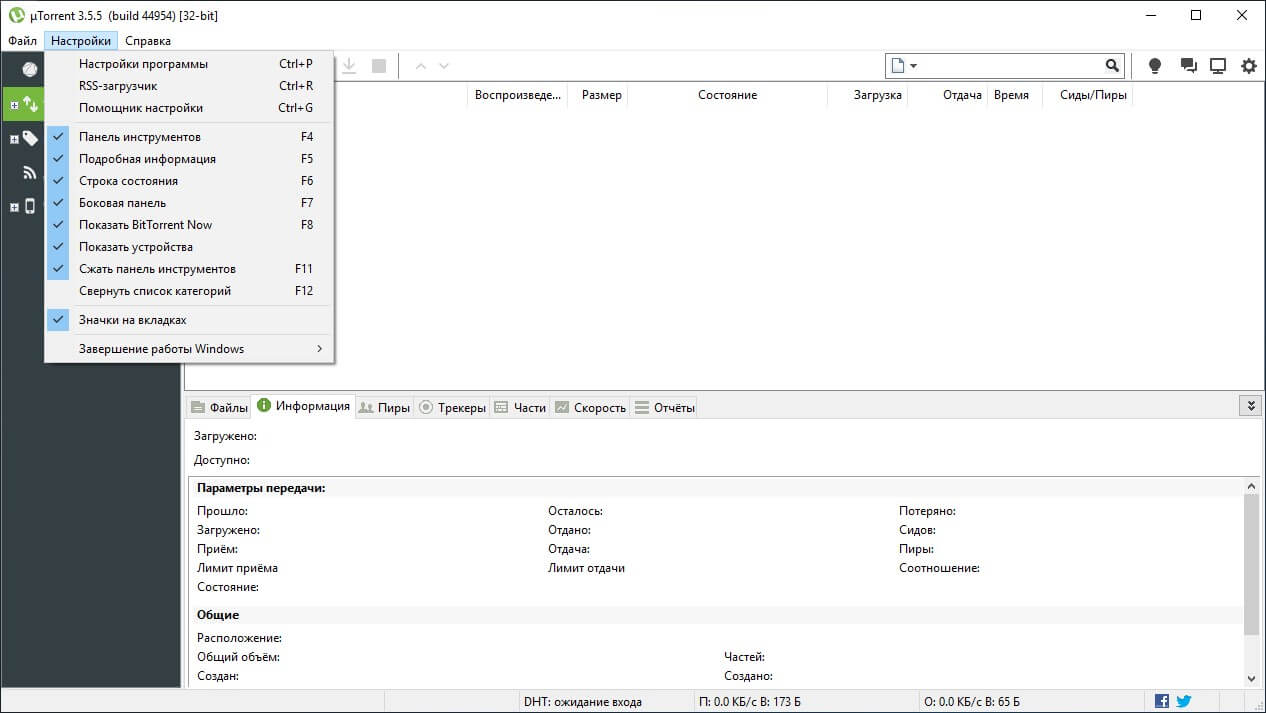Click inside the search input field
1266x713 pixels.
[x=1010, y=66]
